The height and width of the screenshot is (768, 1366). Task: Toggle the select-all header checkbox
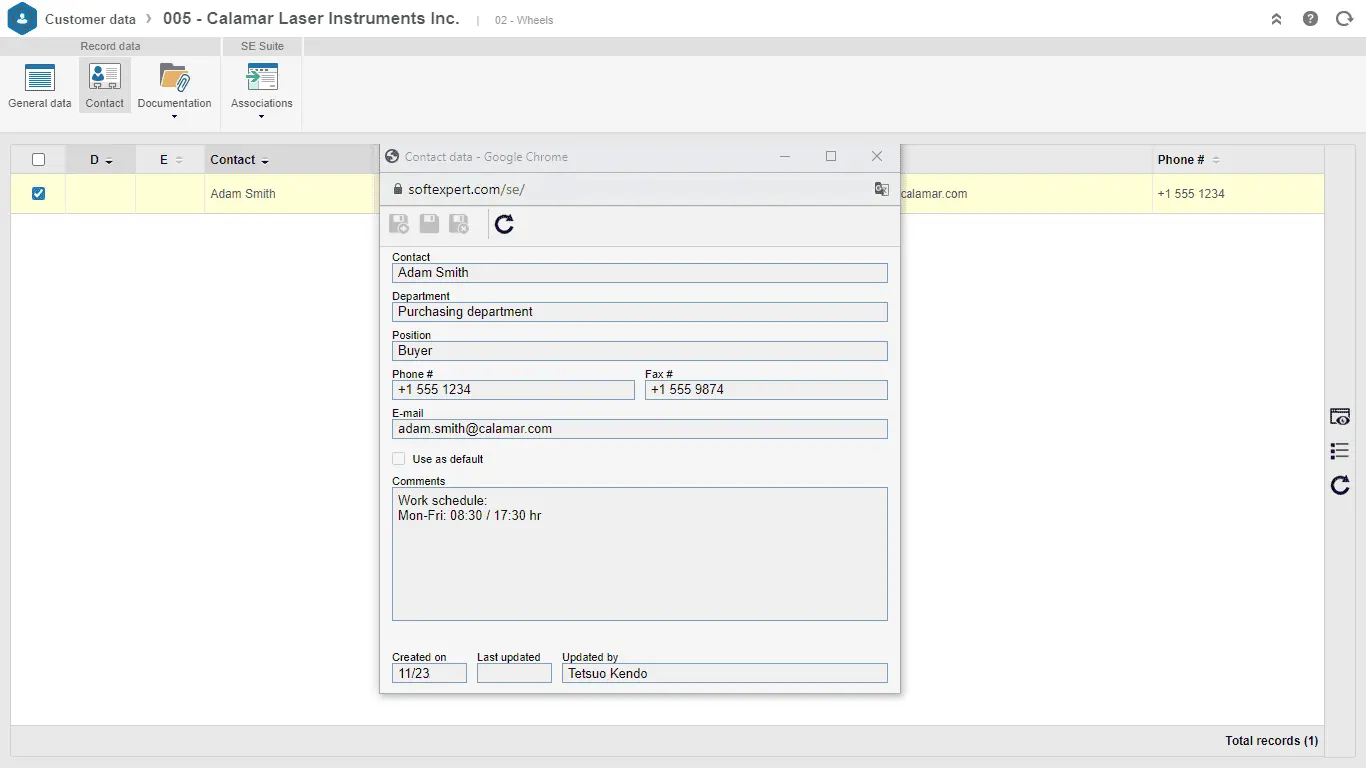[38, 160]
